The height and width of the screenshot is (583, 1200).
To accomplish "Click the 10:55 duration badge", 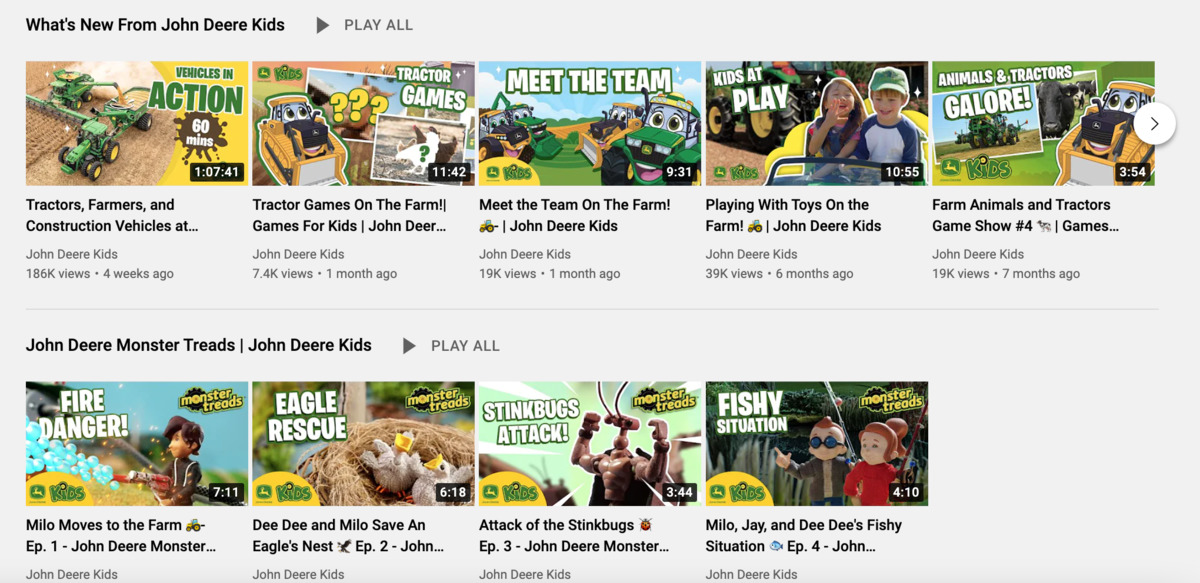I will click(x=902, y=172).
